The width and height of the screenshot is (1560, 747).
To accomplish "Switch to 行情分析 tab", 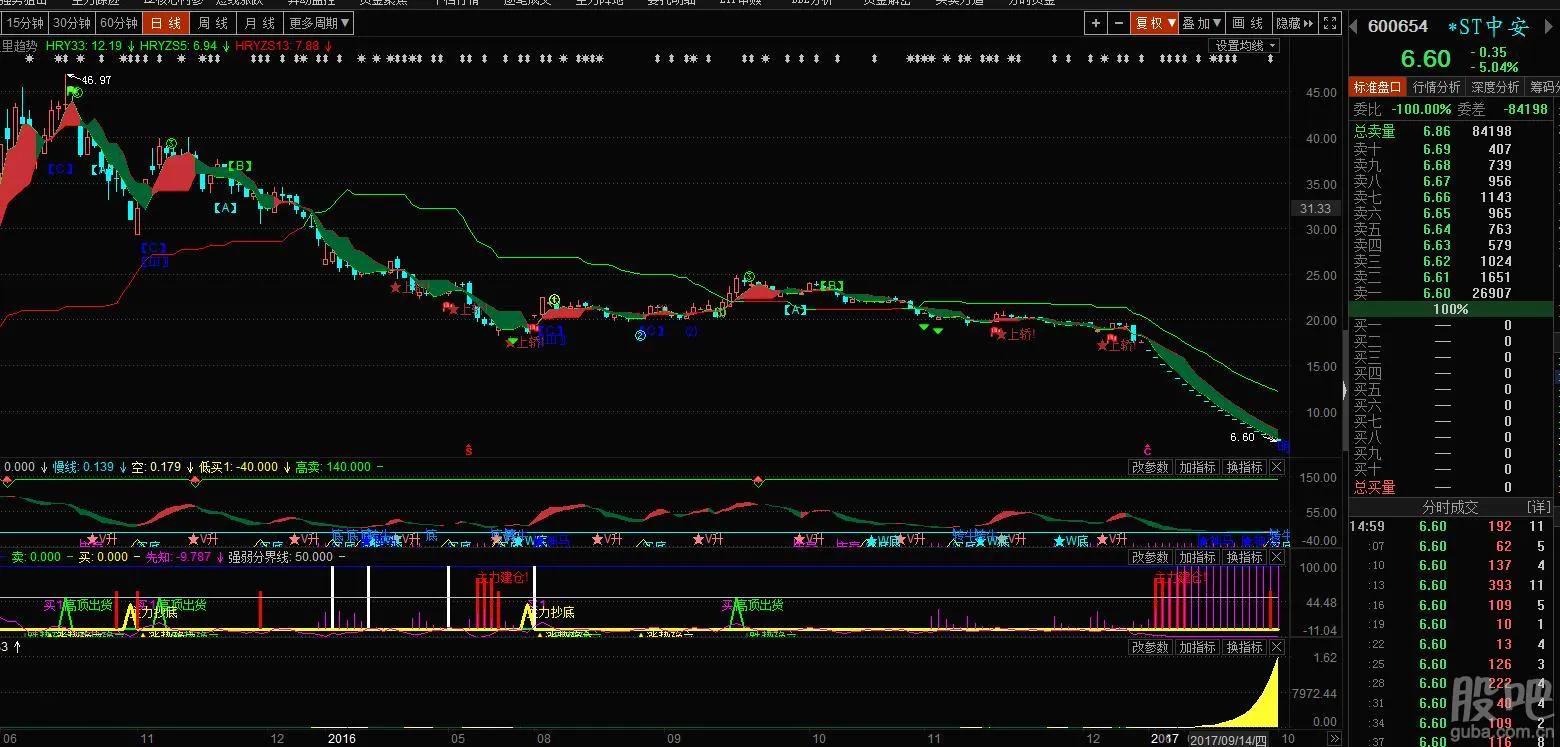I will [1436, 87].
